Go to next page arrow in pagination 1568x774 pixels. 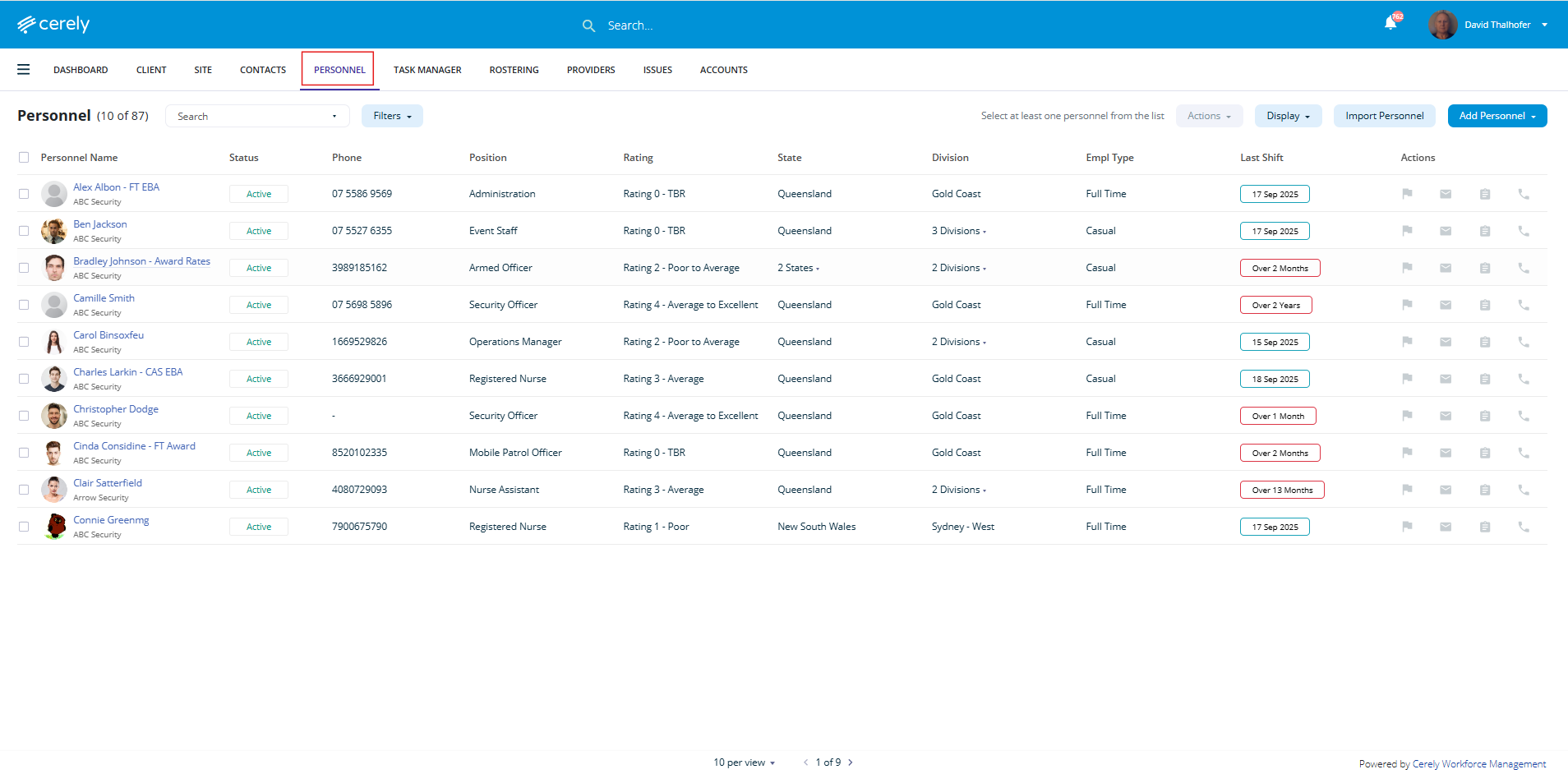851,762
